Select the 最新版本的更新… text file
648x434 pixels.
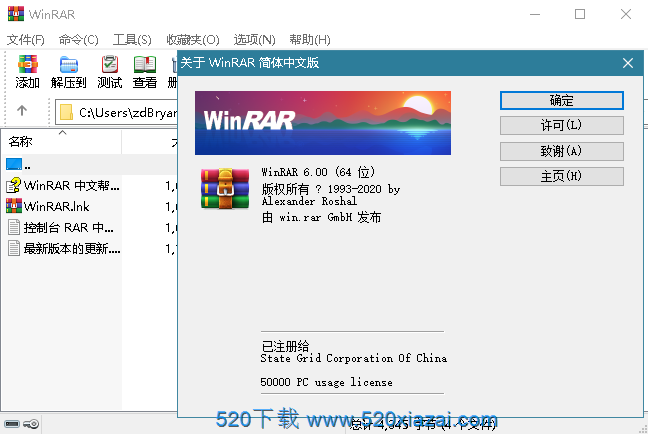point(64,249)
